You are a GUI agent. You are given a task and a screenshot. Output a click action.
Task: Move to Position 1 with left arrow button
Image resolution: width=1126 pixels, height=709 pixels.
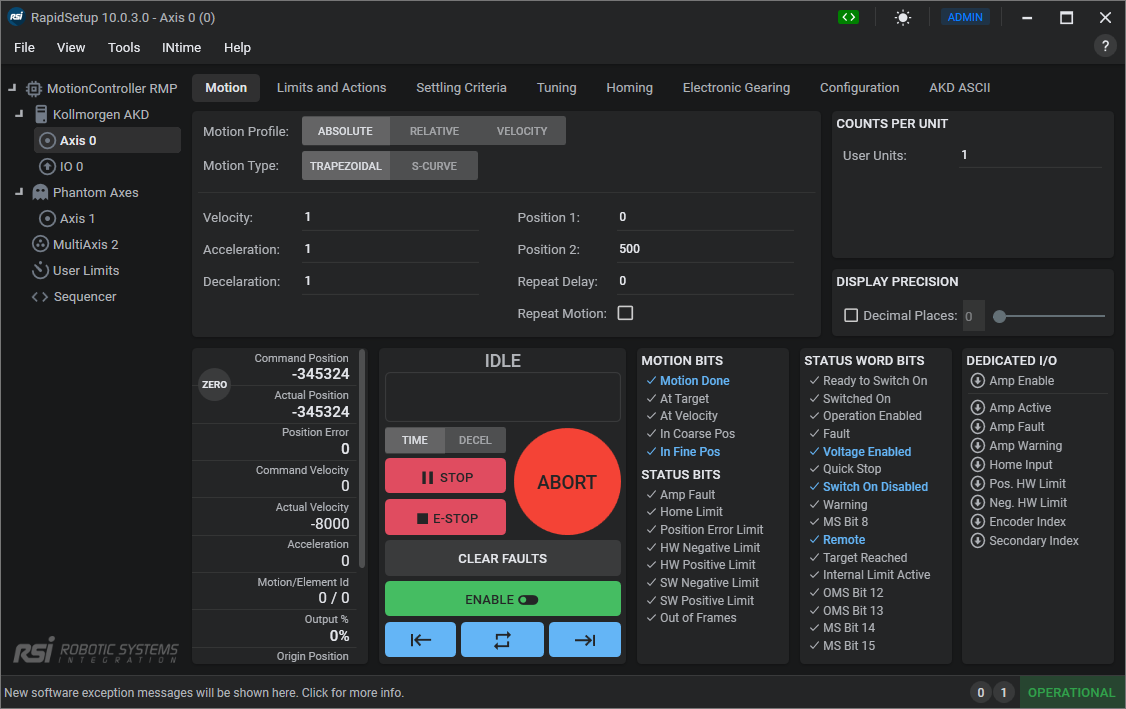(x=420, y=639)
